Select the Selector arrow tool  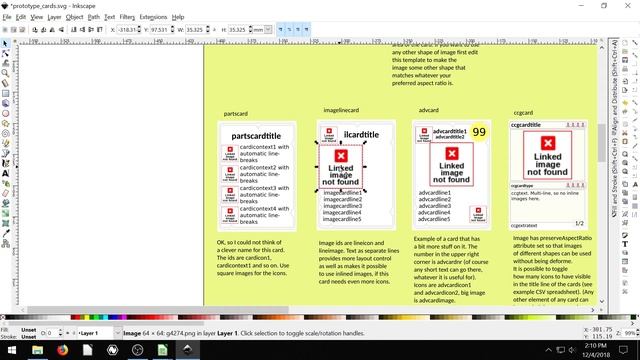5,44
